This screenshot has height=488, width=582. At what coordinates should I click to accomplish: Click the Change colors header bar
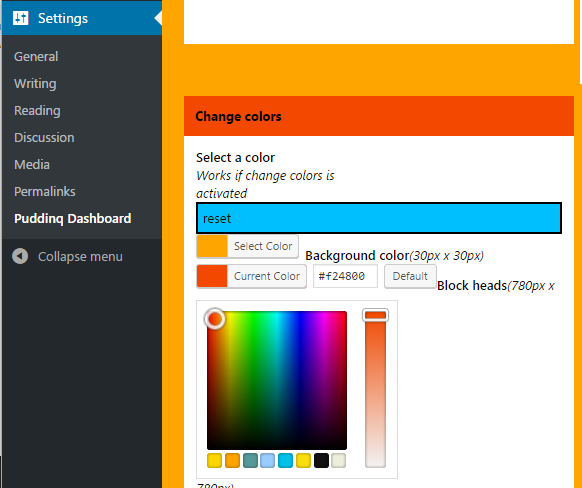(x=379, y=116)
